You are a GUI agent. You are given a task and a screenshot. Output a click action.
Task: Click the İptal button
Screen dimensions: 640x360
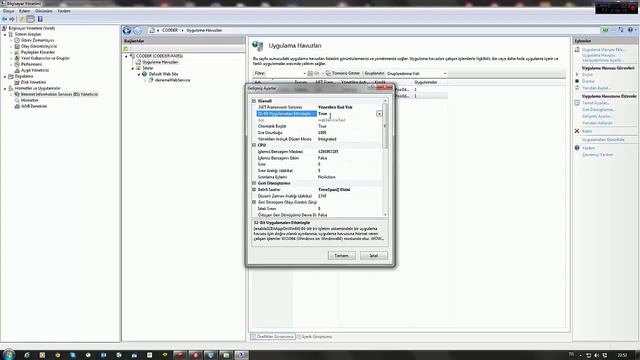[x=373, y=256]
